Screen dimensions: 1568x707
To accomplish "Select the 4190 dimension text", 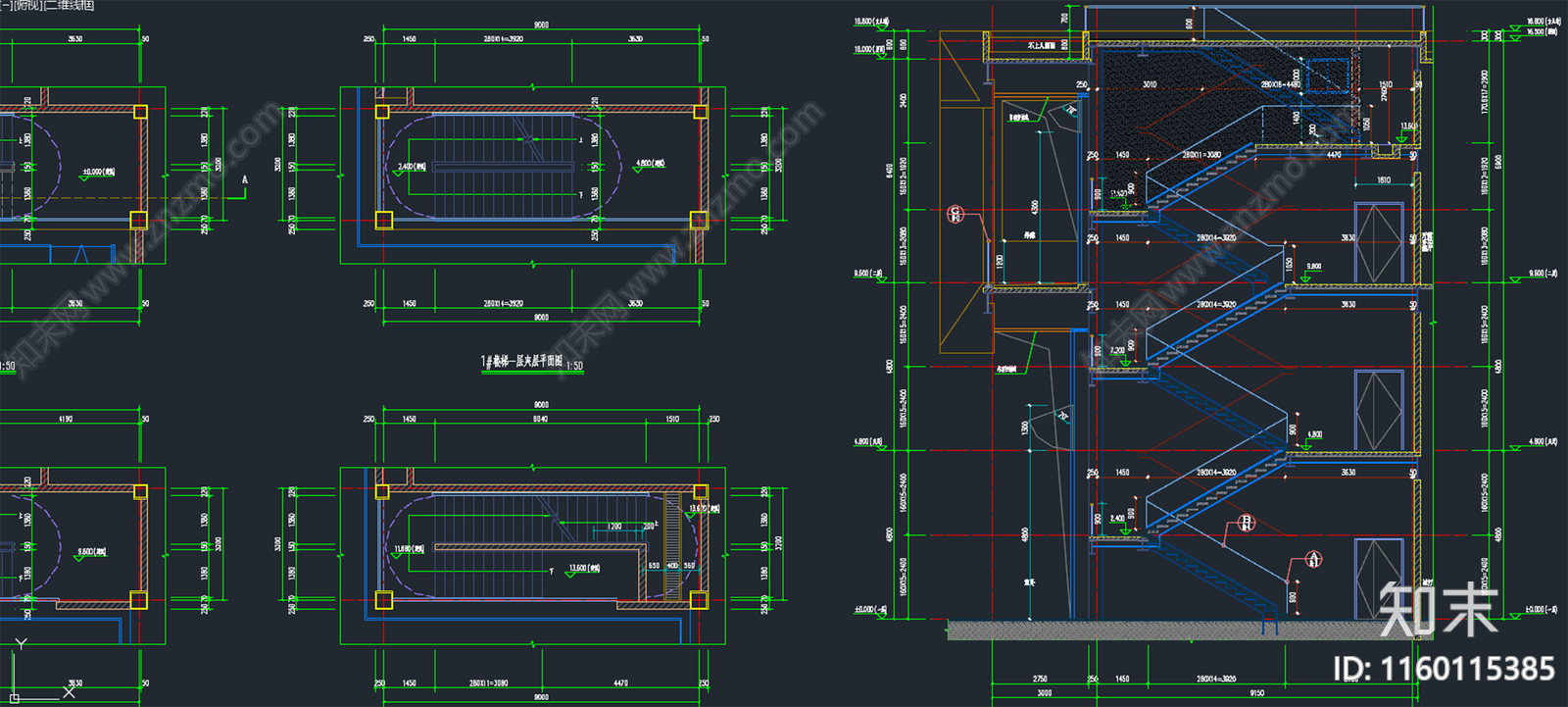I will point(66,419).
